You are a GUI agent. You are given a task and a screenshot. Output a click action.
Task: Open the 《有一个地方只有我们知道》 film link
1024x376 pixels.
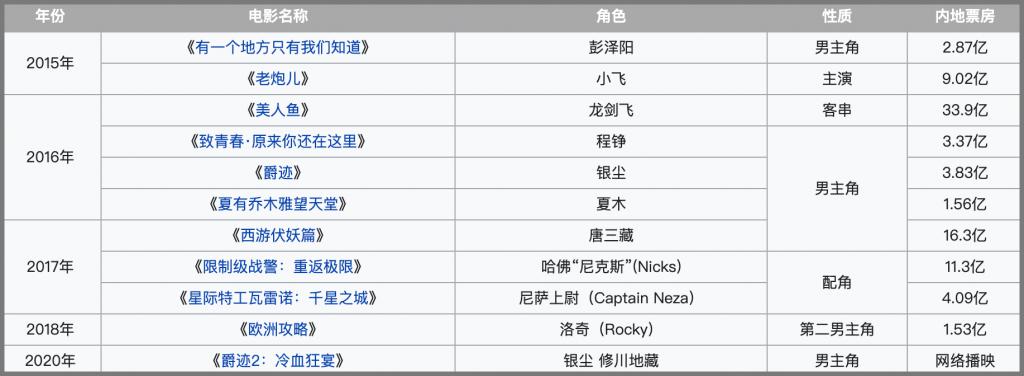pyautogui.click(x=278, y=48)
